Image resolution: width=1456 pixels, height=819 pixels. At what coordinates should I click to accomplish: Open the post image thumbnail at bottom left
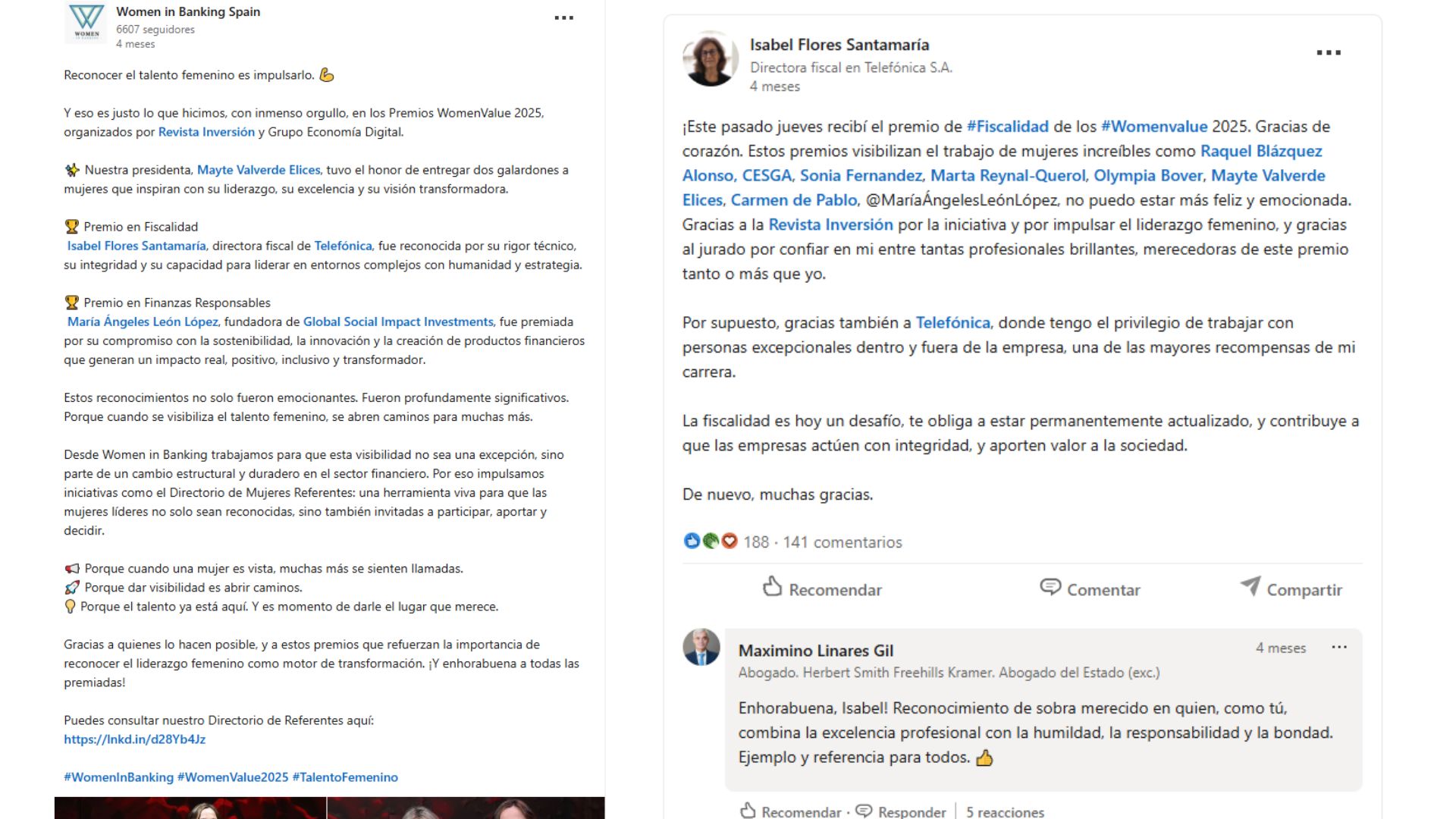point(190,808)
